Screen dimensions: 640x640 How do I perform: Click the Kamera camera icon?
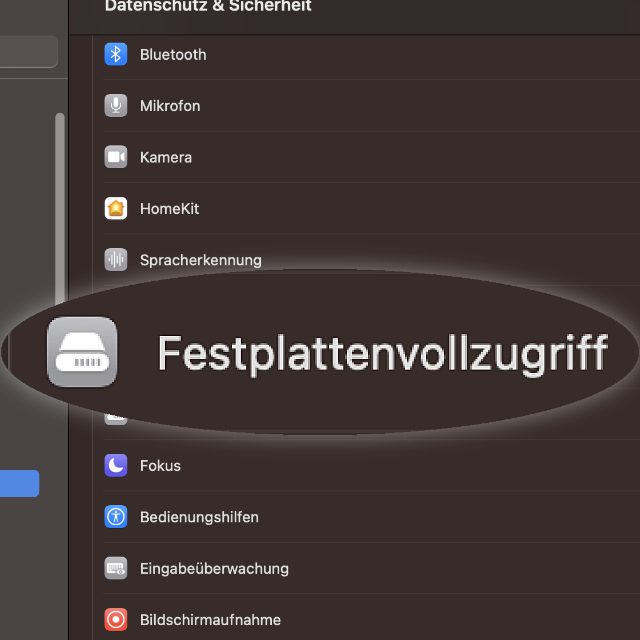point(116,157)
